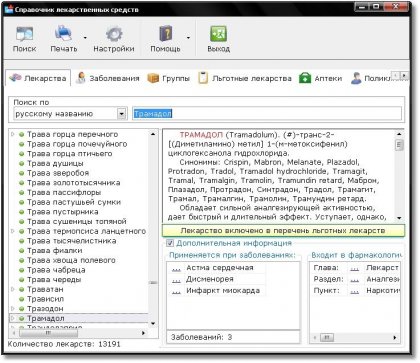The height and width of the screenshot is (363, 420).
Task: Select Трависил in the drug list
Action: tap(45, 299)
